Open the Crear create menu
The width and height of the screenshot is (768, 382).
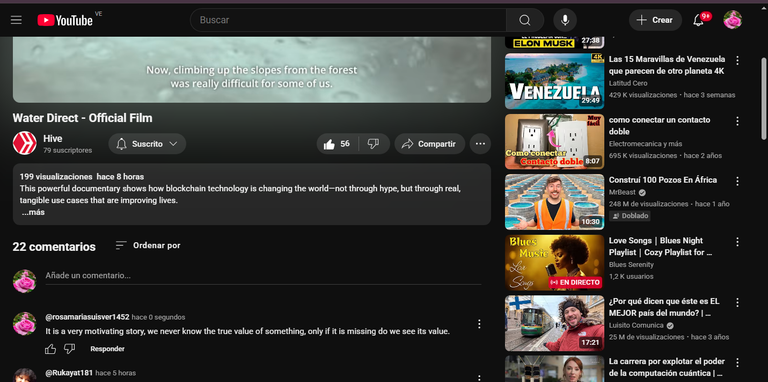(x=655, y=20)
